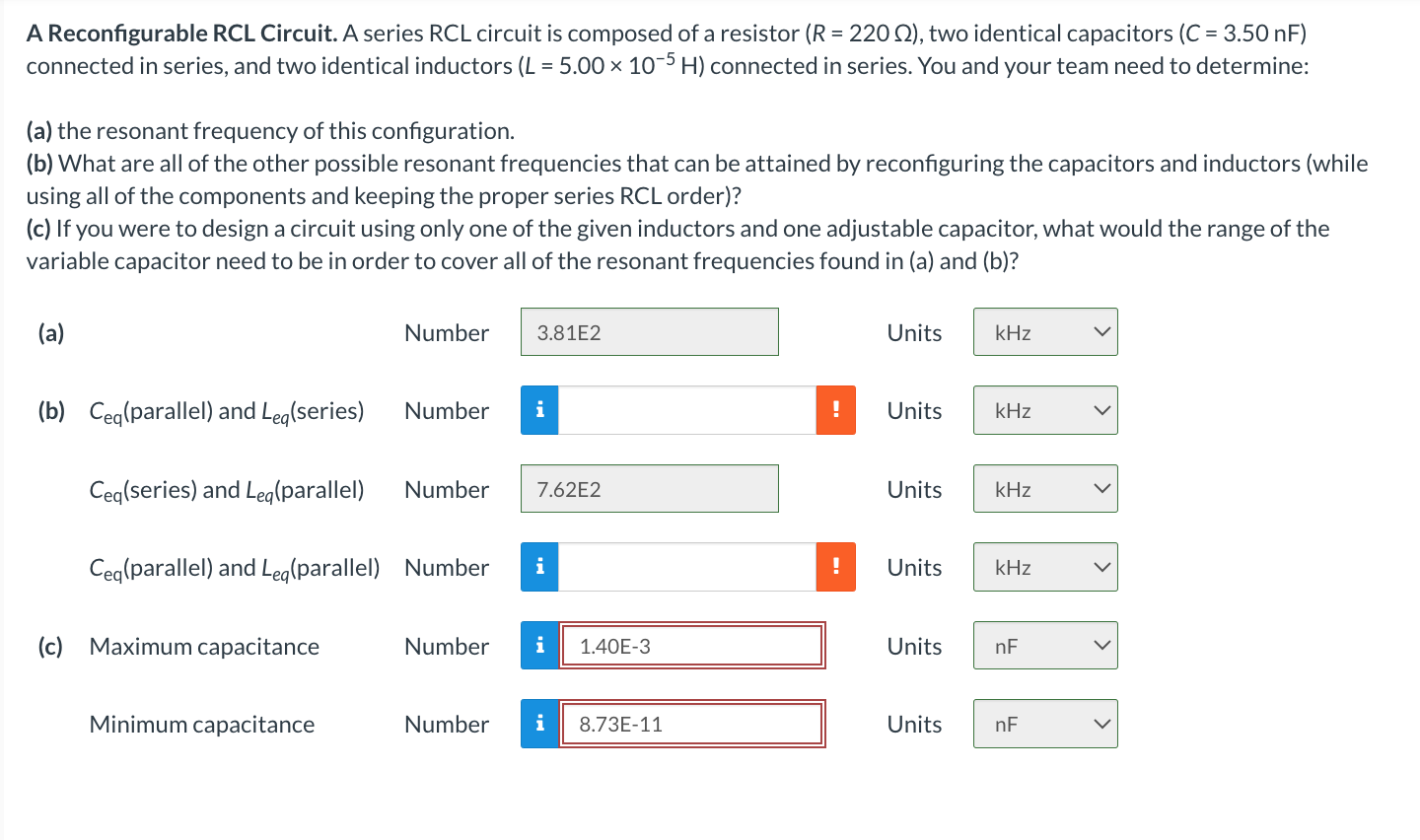Image resolution: width=1420 pixels, height=840 pixels.
Task: Expand the units selector for Ceq(parallel) and Leq(parallel)
Action: (1044, 567)
